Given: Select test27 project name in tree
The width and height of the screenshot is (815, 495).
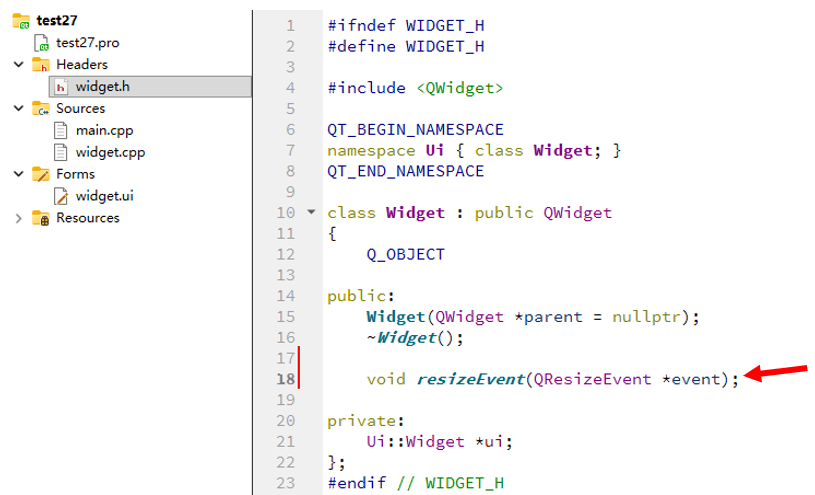Looking at the screenshot, I should 57,21.
